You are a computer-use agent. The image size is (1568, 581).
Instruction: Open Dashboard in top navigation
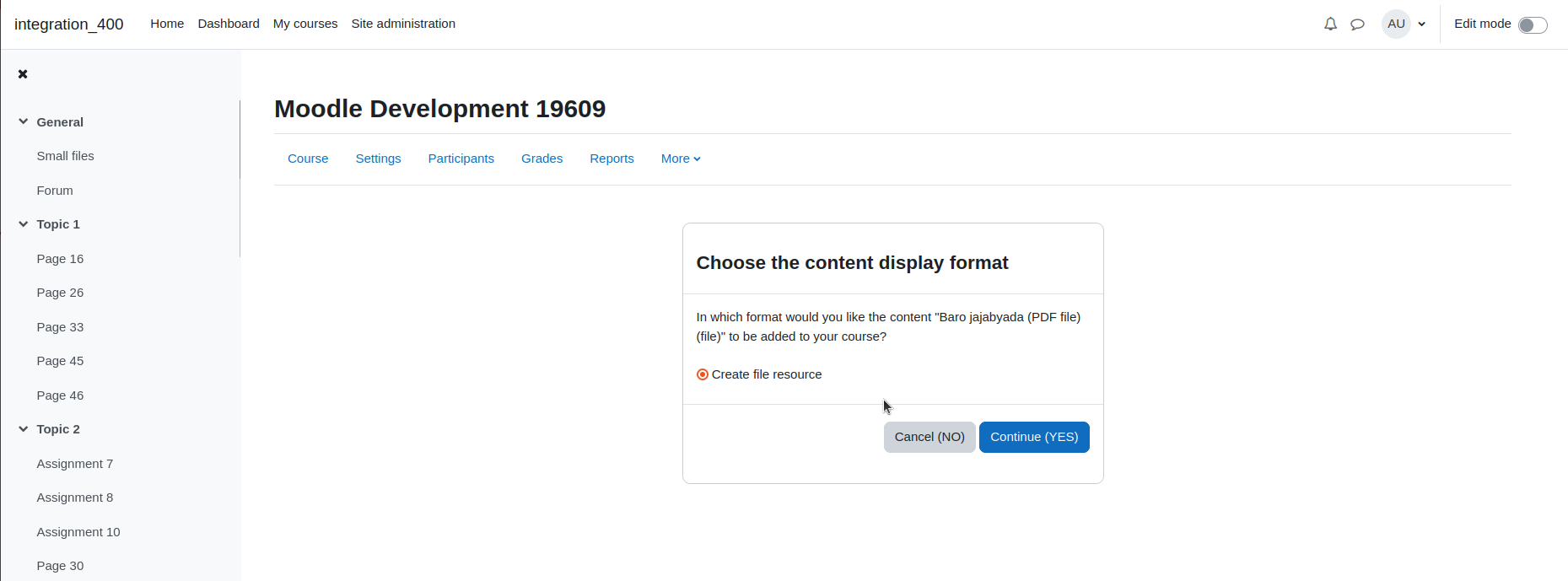tap(229, 24)
